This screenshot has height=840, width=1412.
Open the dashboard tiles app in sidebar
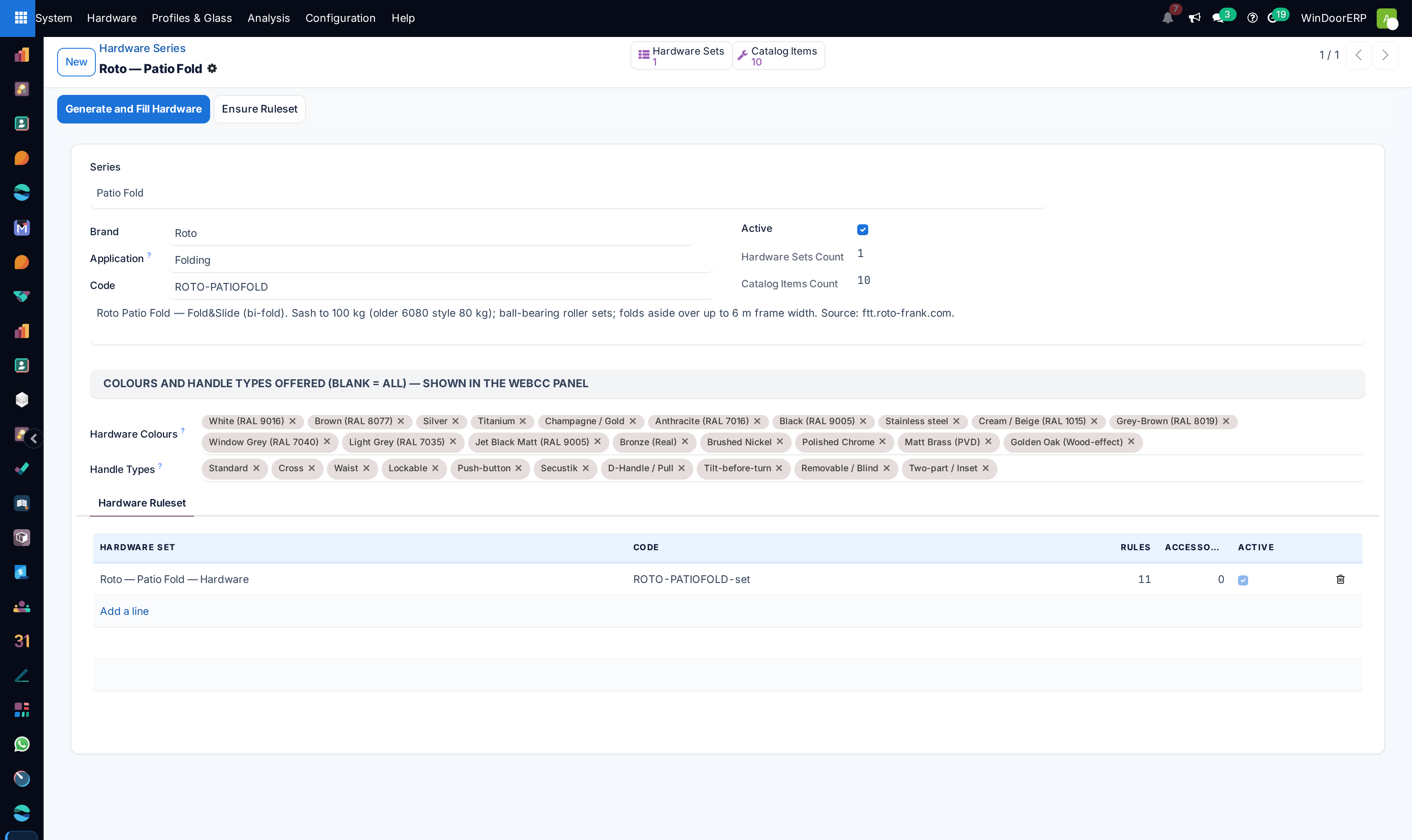pos(21,710)
